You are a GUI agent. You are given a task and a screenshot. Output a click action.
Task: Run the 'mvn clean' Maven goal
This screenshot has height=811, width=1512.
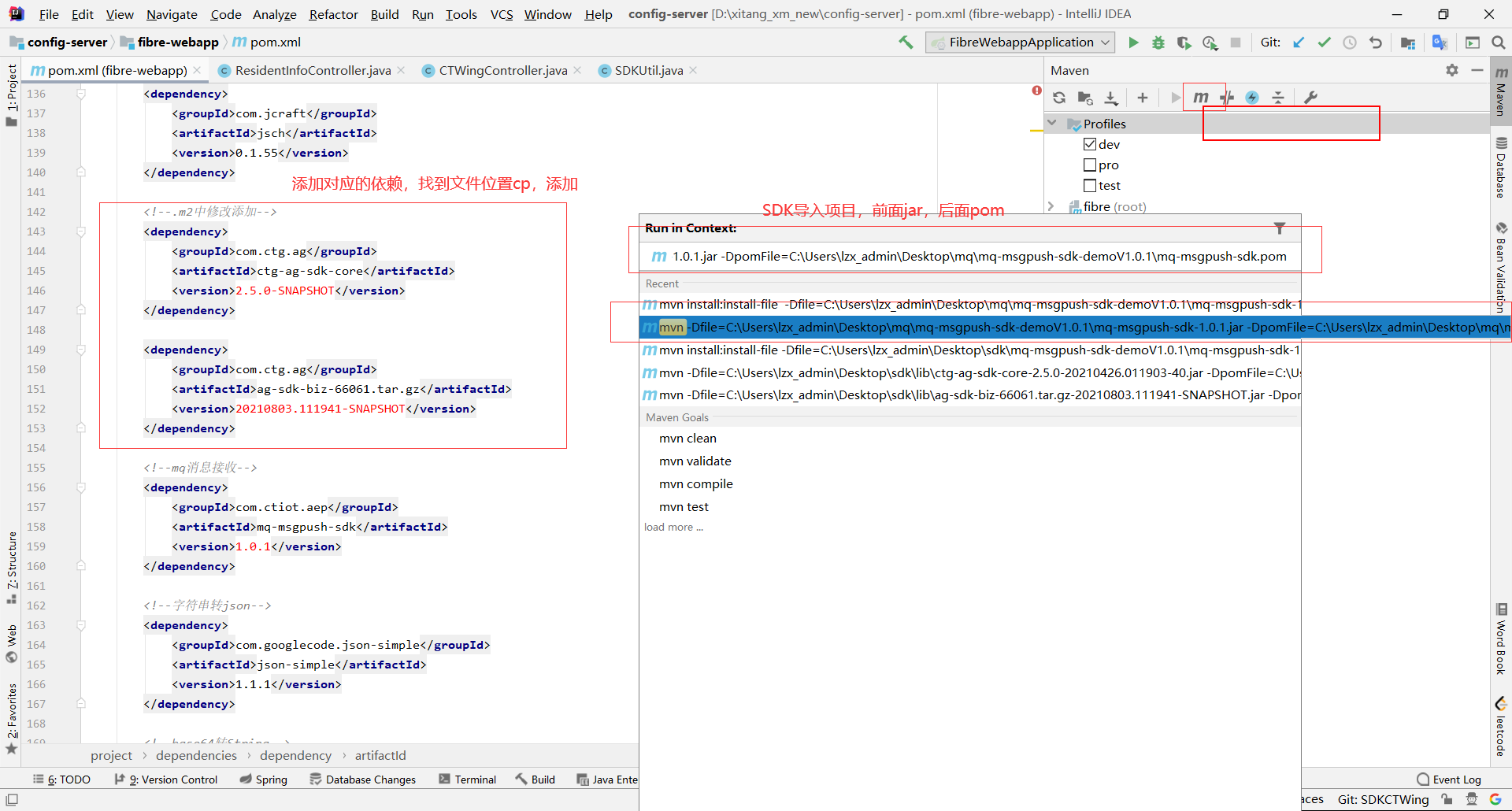click(x=687, y=438)
